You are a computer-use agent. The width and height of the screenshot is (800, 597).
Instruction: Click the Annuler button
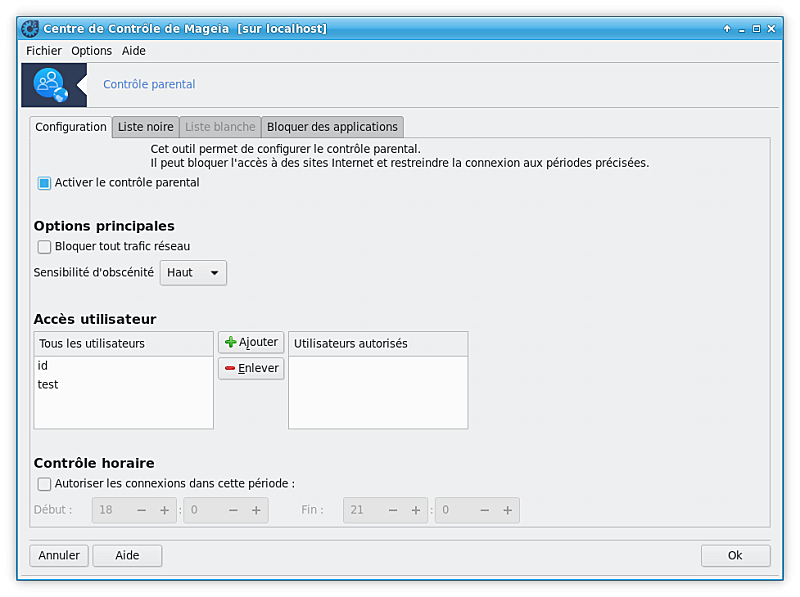point(59,556)
